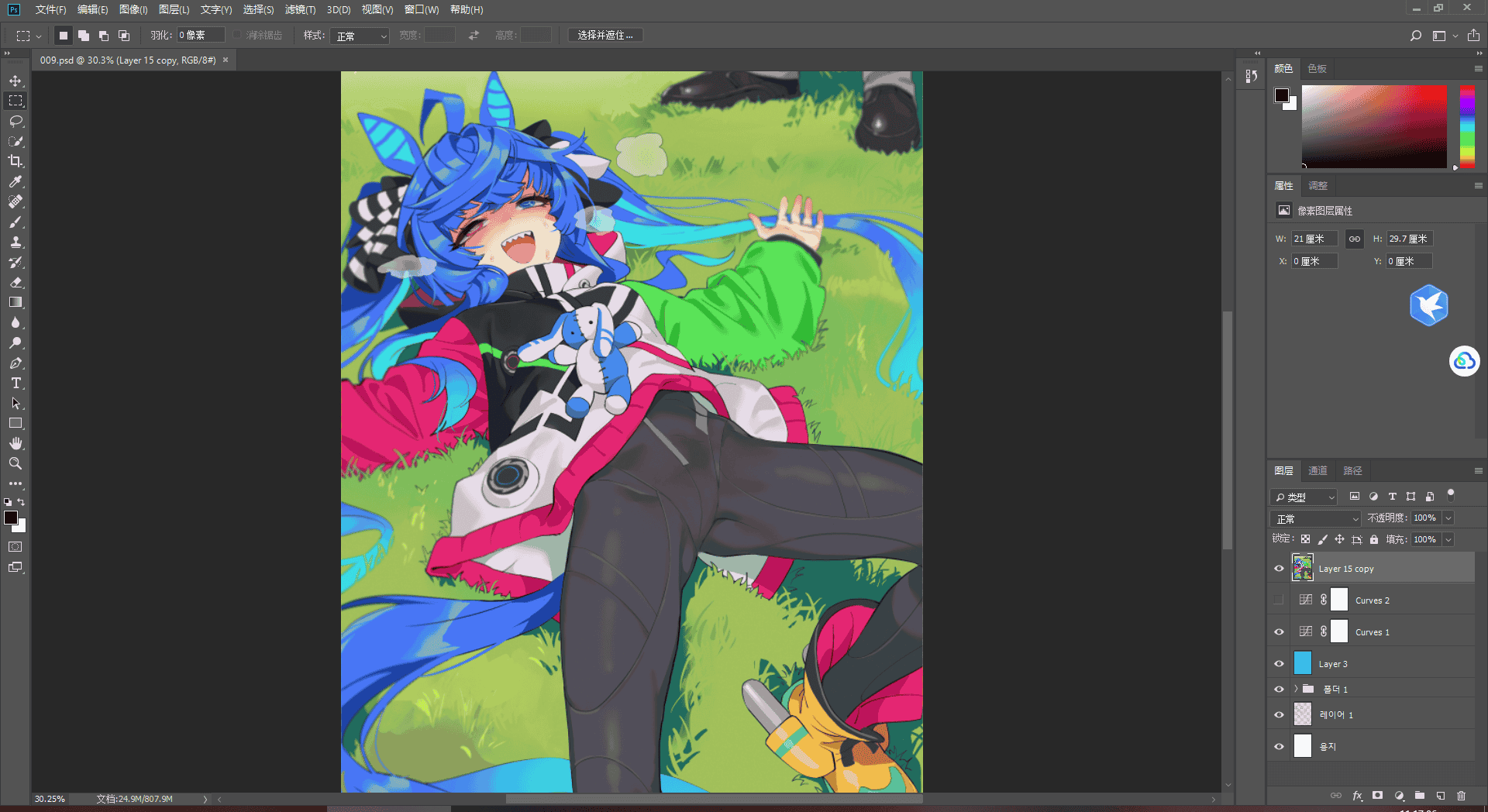Delete layer with the trash icon
The width and height of the screenshot is (1488, 812).
coord(1461,796)
